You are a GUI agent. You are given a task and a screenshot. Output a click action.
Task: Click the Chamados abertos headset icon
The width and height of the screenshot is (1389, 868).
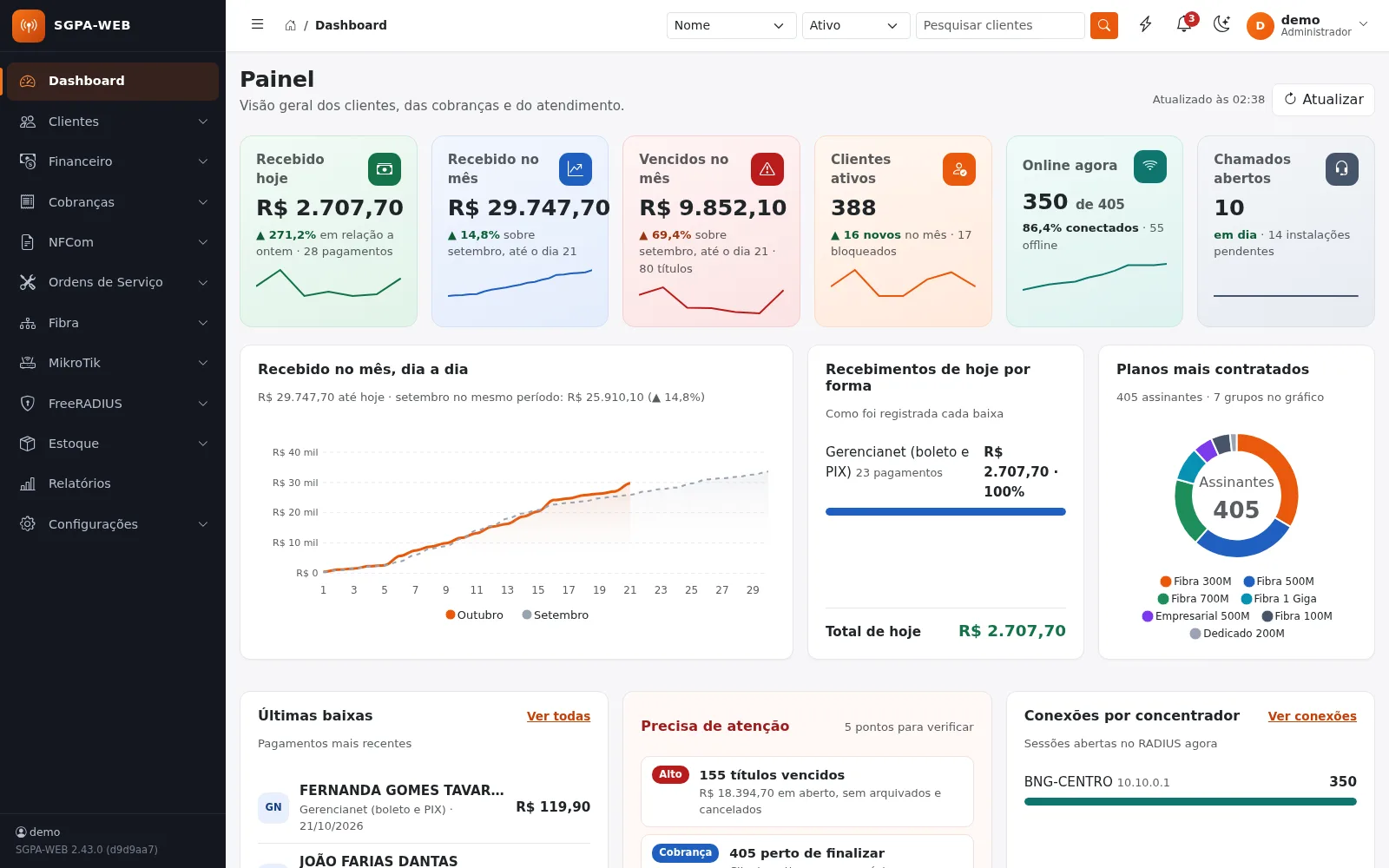(x=1342, y=169)
